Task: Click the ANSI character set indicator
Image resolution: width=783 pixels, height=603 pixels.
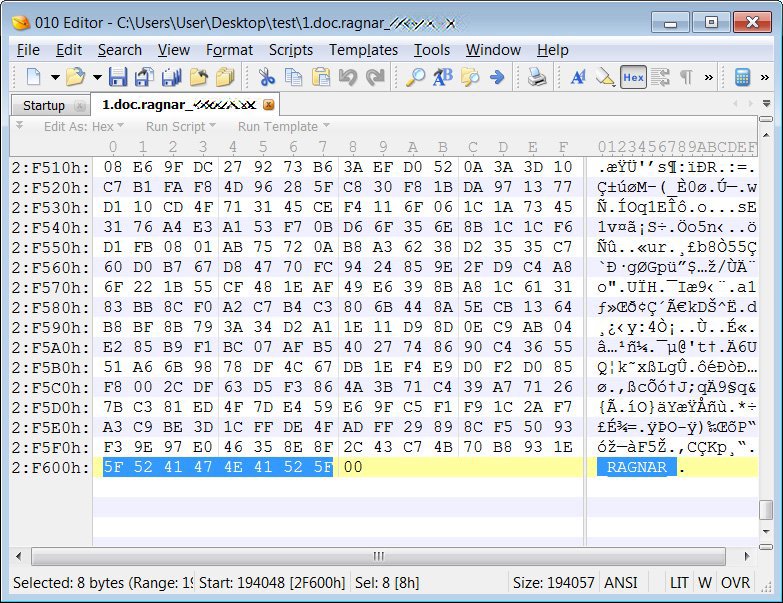Action: click(621, 582)
